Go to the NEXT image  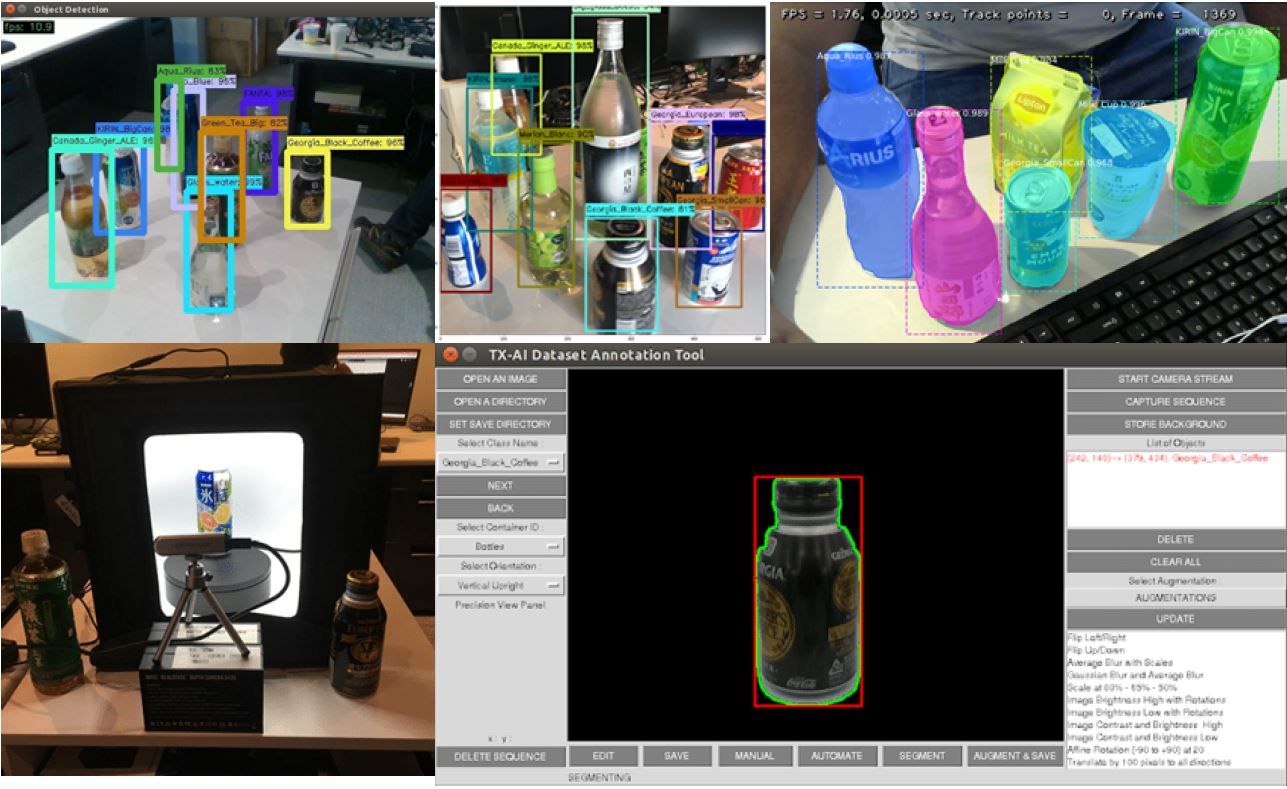coord(501,486)
